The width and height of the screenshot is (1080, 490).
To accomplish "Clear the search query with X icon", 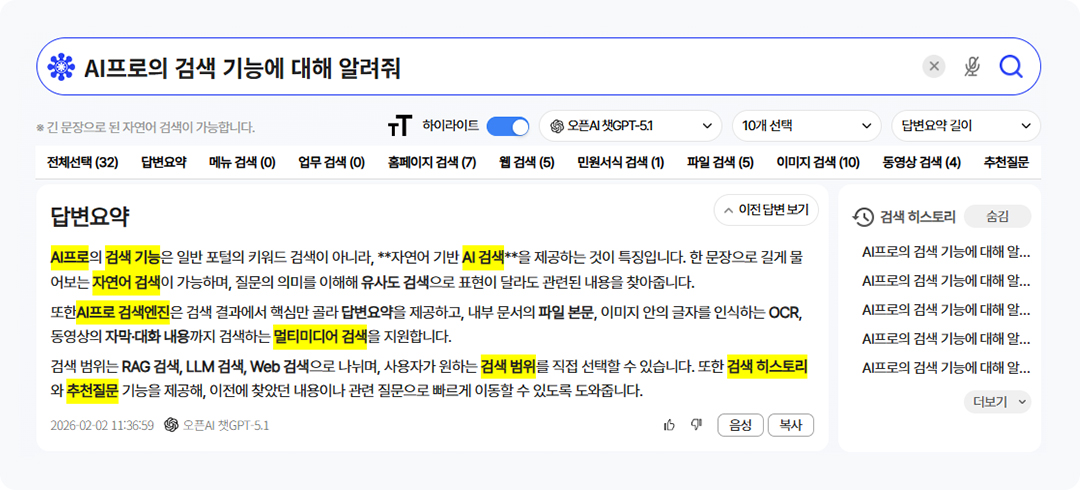I will (934, 67).
